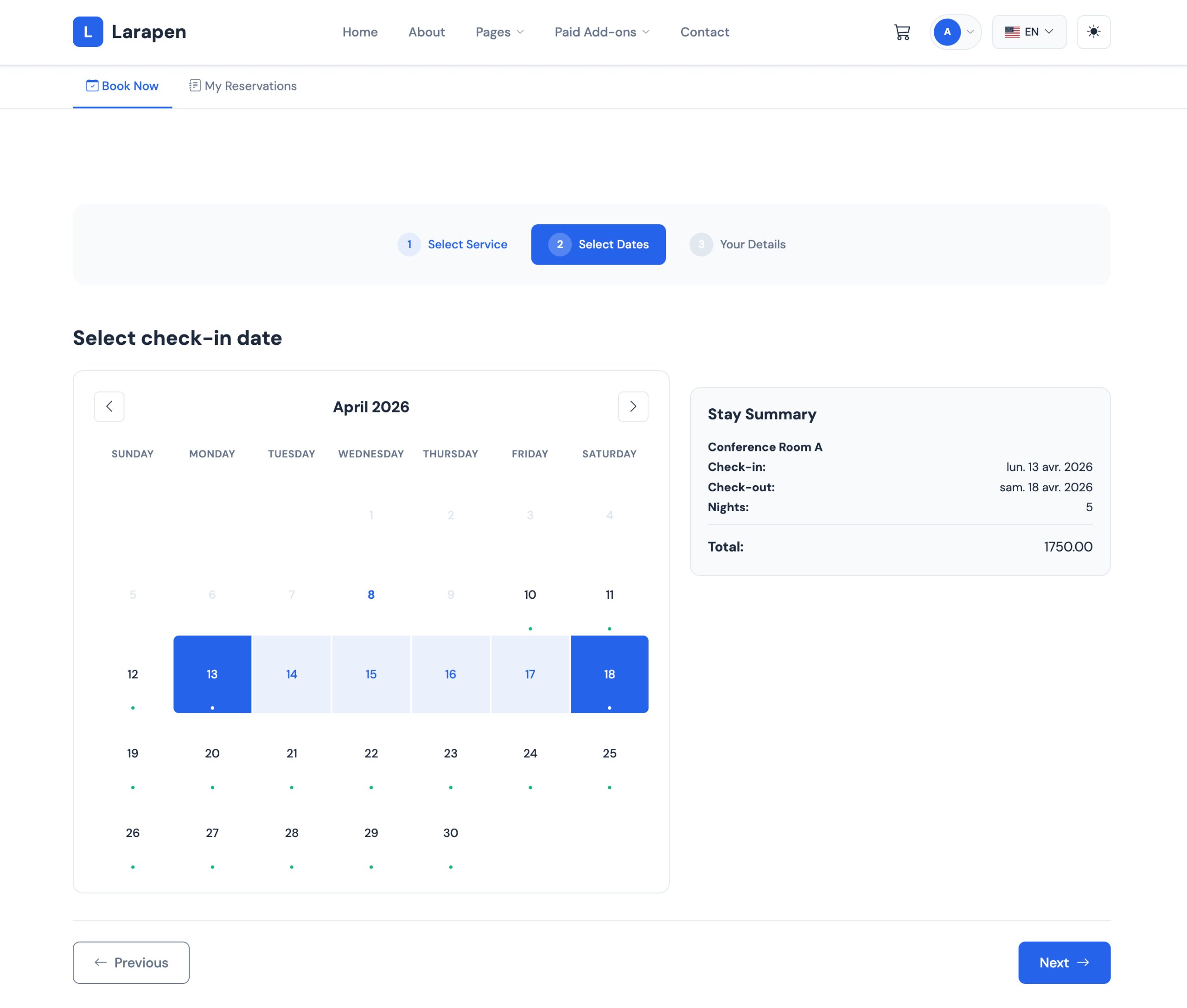Viewport: 1187px width, 1008px height.
Task: Select April 22 on the calendar
Action: (371, 754)
